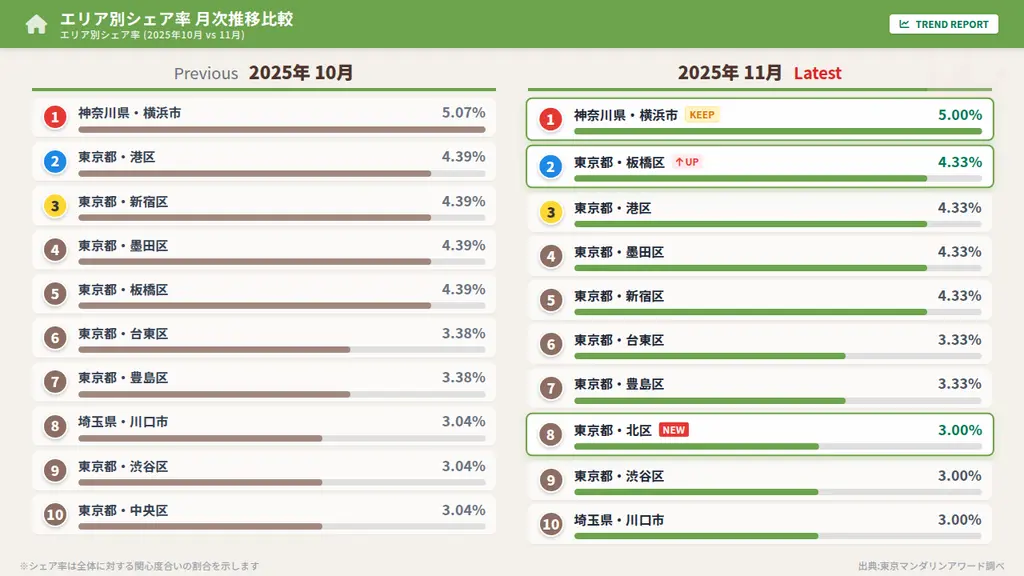Toggle the NEW badge on 東京都・北区
The width and height of the screenshot is (1024, 576).
pos(673,429)
